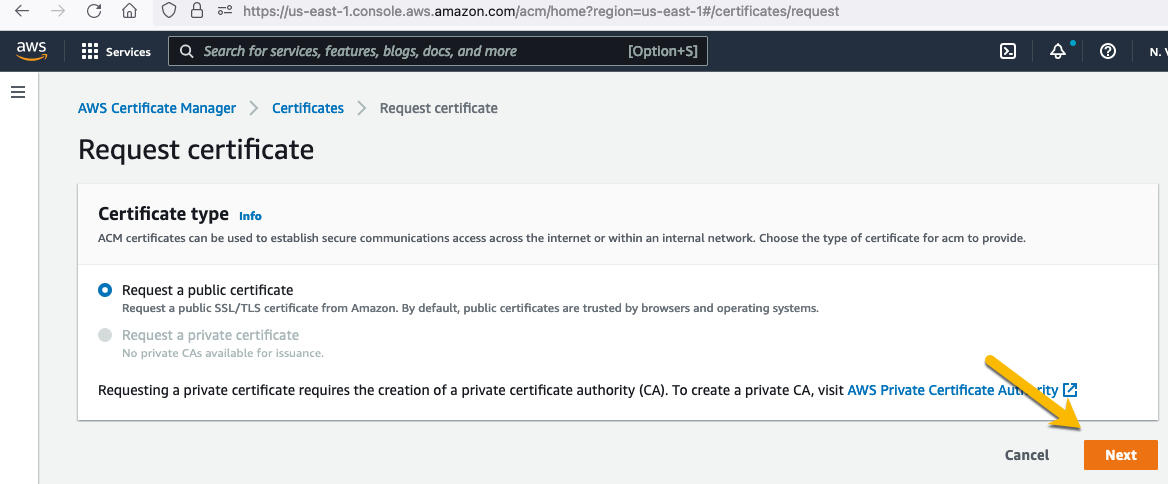Open the notifications bell

coord(1058,51)
